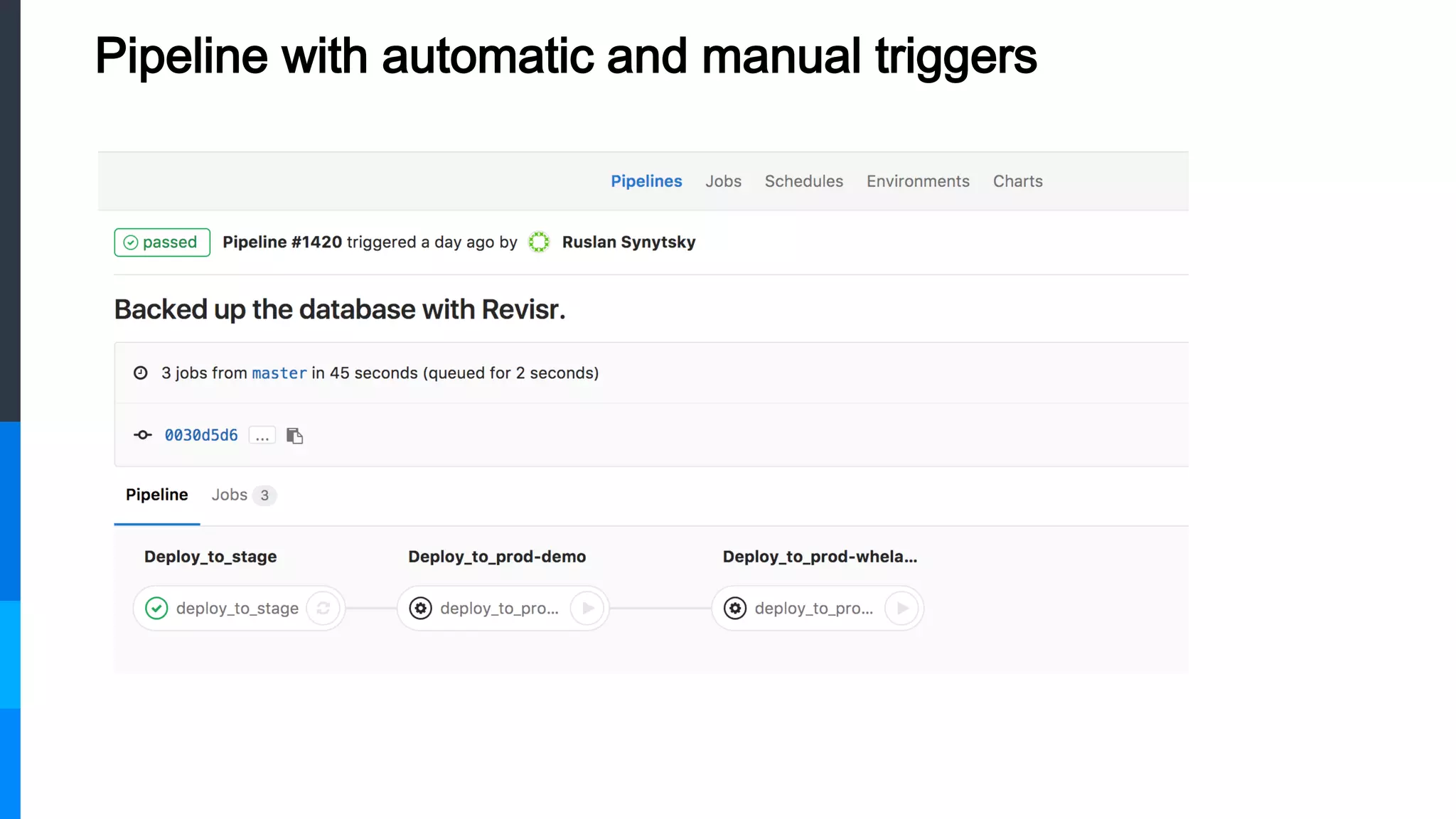Open the Environments tab
Viewport: 1456px width, 819px height.
coord(917,181)
